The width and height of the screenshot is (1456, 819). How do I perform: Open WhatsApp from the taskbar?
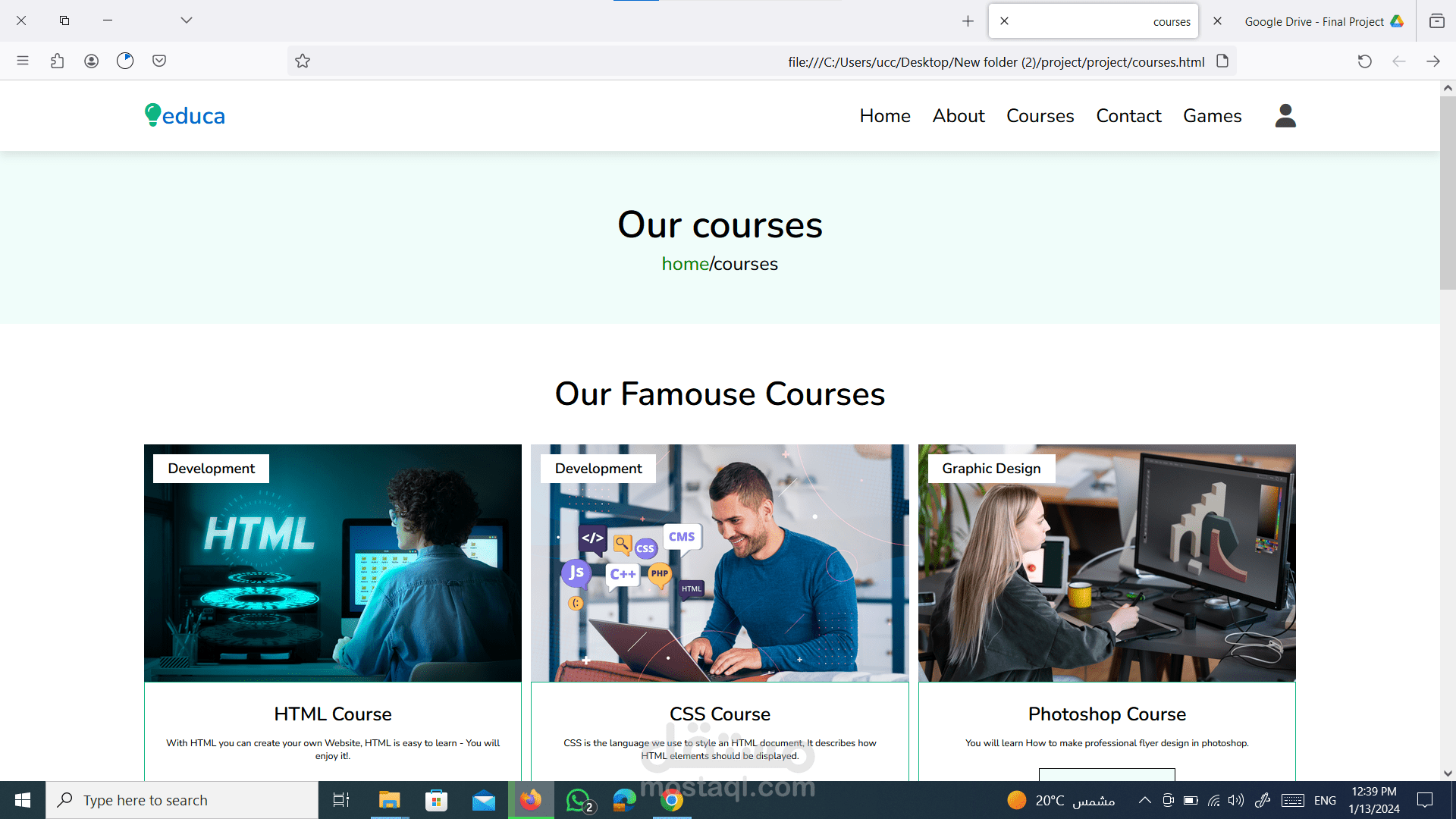pos(579,800)
